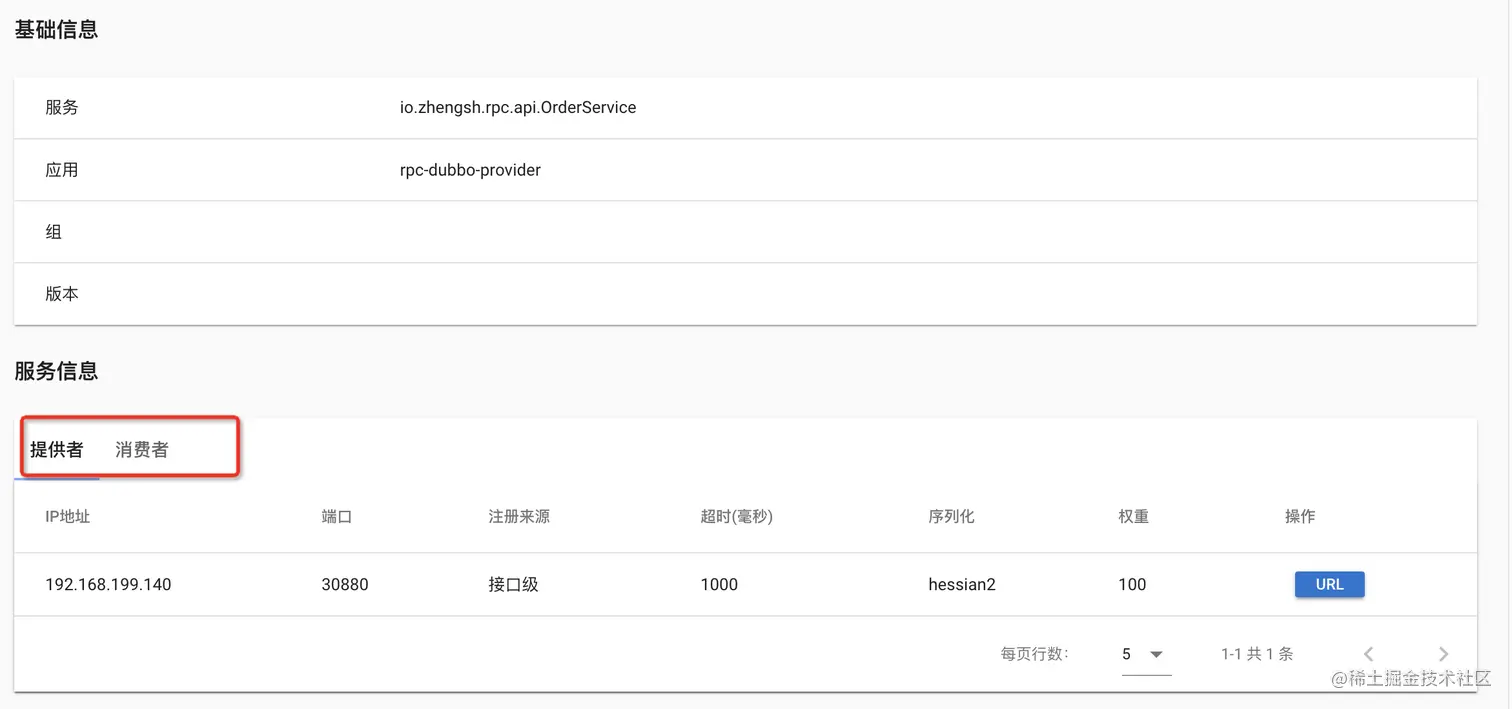Click the 应用 row label
1512x709 pixels.
click(62, 170)
